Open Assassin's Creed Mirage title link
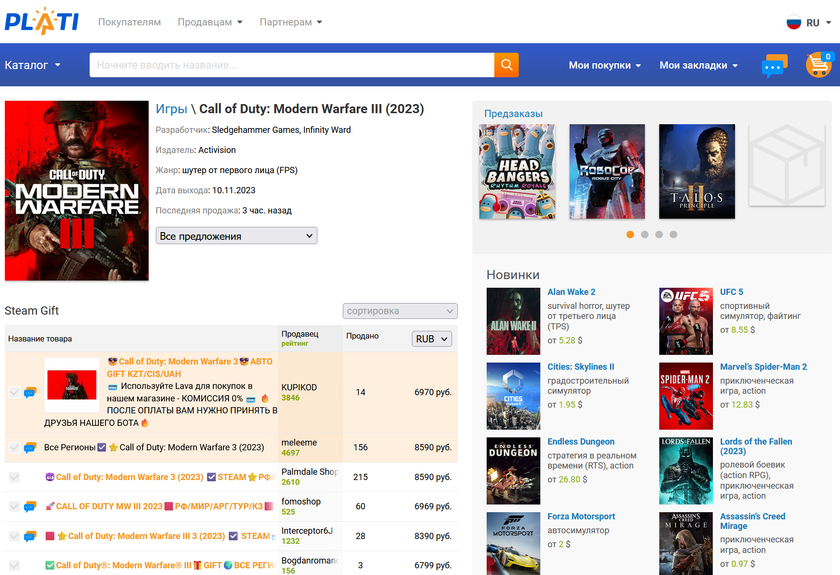Screen dimensions: 840x575 click(x=752, y=521)
